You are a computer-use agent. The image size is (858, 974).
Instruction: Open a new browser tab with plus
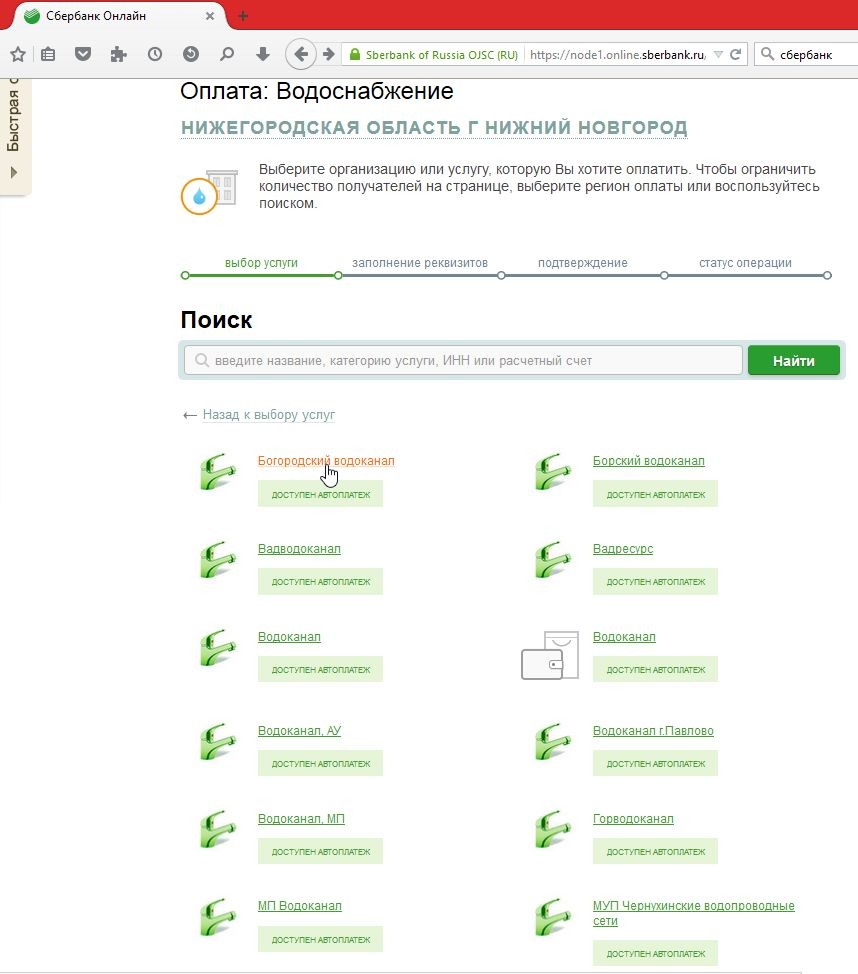click(x=243, y=16)
